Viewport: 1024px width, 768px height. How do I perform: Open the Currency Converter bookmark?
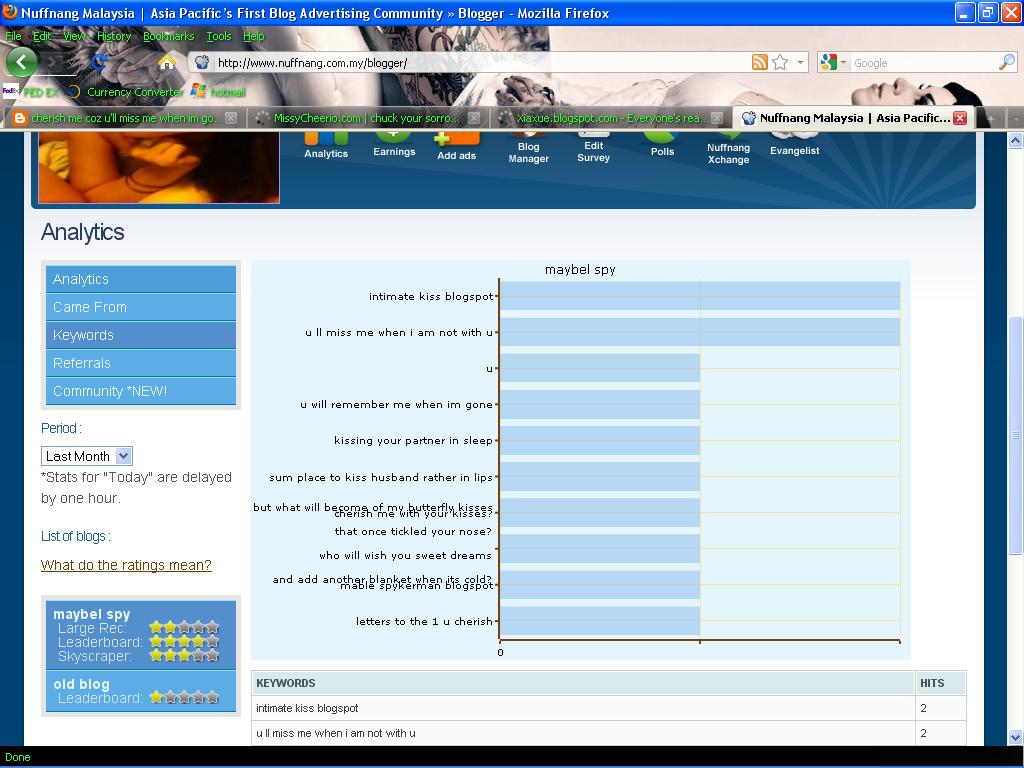coord(125,92)
